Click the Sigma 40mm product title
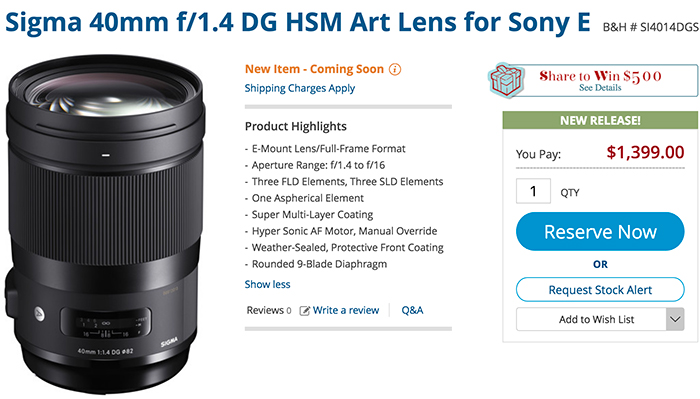This screenshot has width=700, height=399. pos(298,22)
